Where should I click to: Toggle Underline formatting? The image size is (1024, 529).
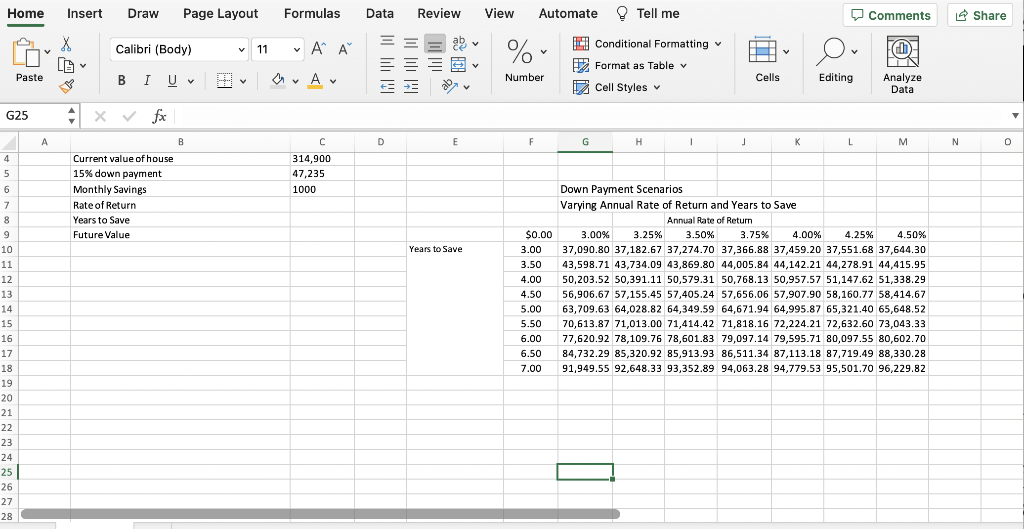tap(172, 82)
